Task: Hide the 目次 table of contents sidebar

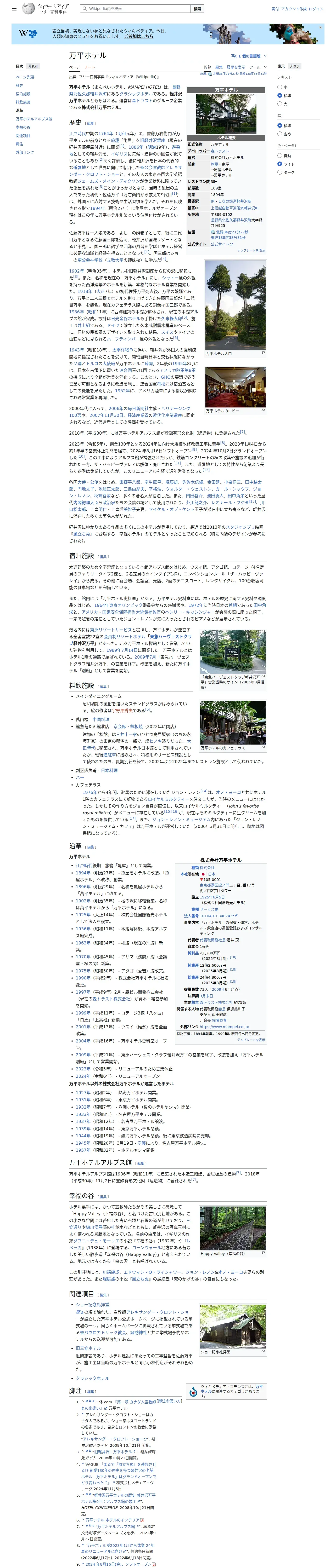Action: pos(33,66)
